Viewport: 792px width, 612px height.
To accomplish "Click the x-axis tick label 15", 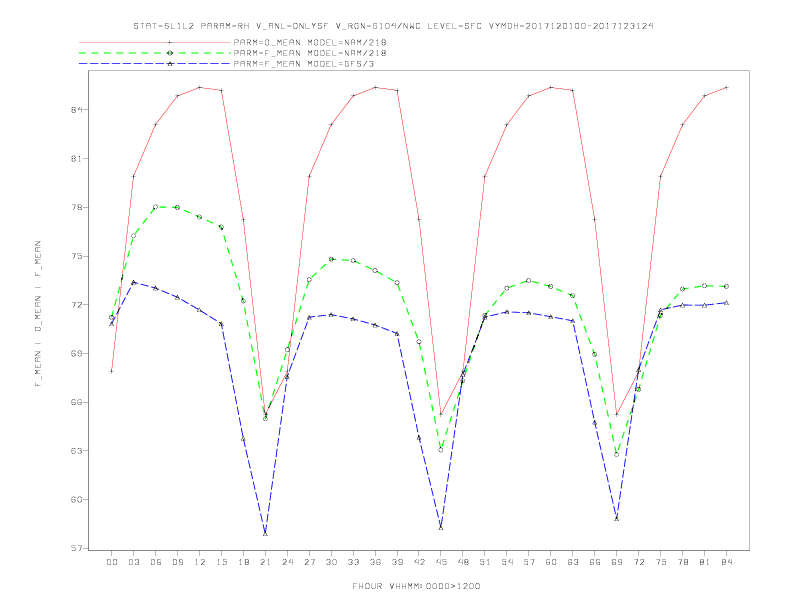I will (x=222, y=562).
